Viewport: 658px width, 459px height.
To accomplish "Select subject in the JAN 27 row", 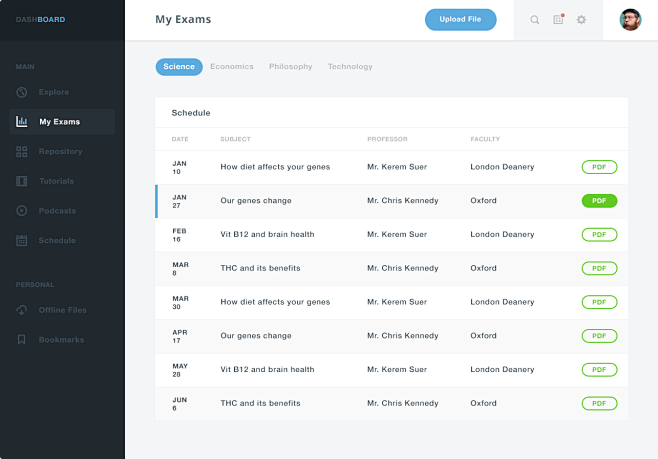I will pos(256,201).
